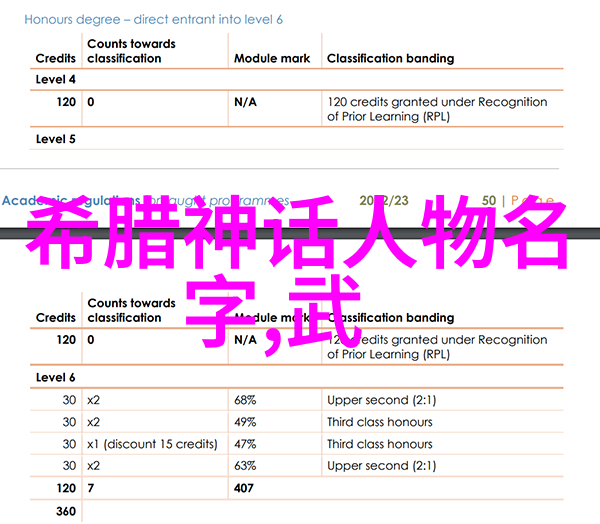This screenshot has width=600, height=524.
Task: Click the total weighting value 7
Action: [91, 488]
